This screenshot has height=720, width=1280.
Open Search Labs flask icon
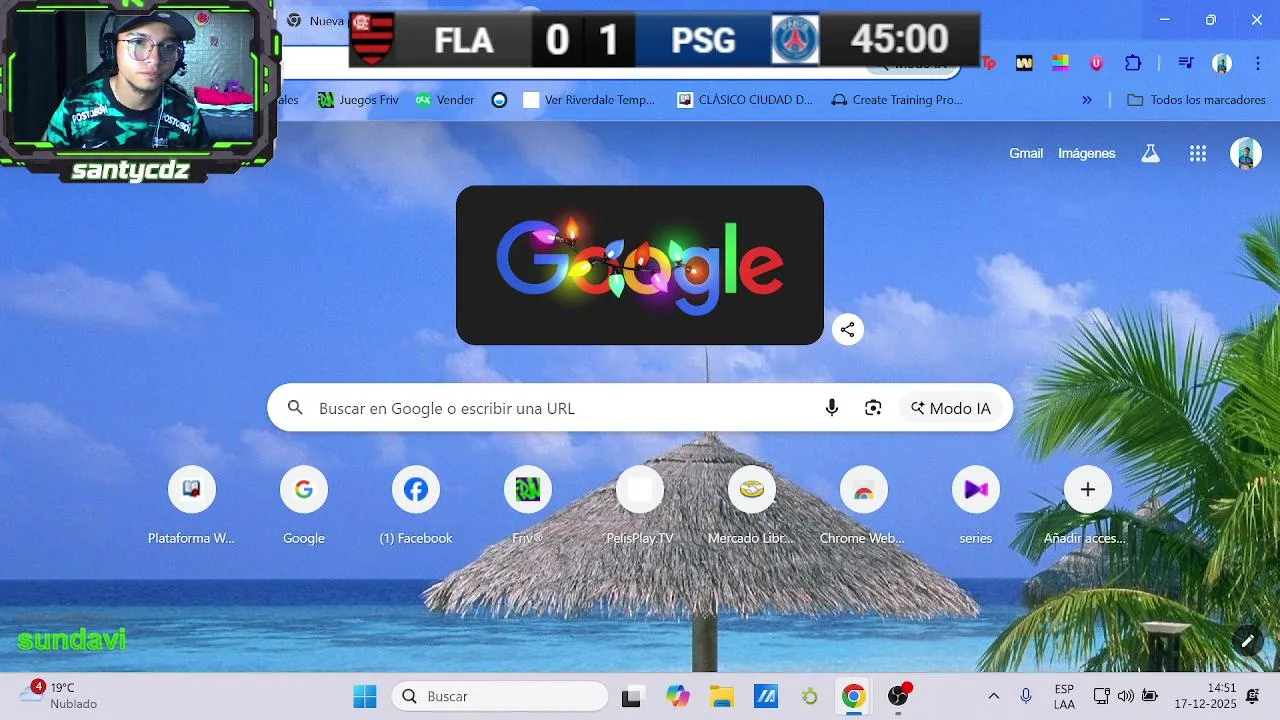click(x=1151, y=153)
